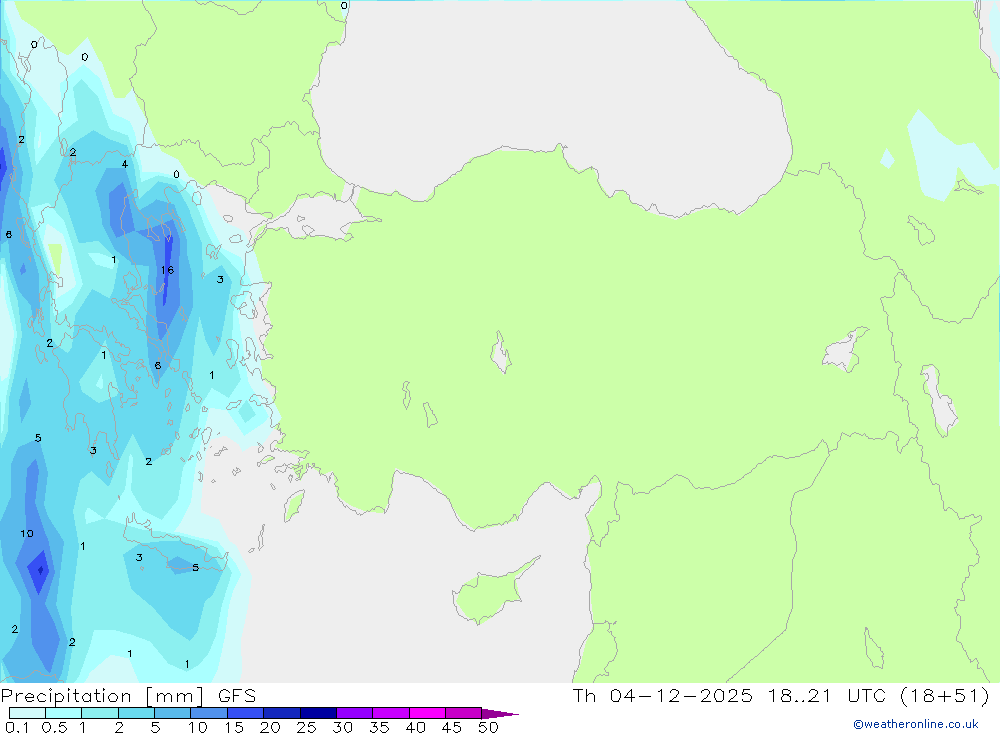Screen dimensions: 1000x733
Task: Click the date text "Th 04-12-2025"
Action: (x=663, y=695)
